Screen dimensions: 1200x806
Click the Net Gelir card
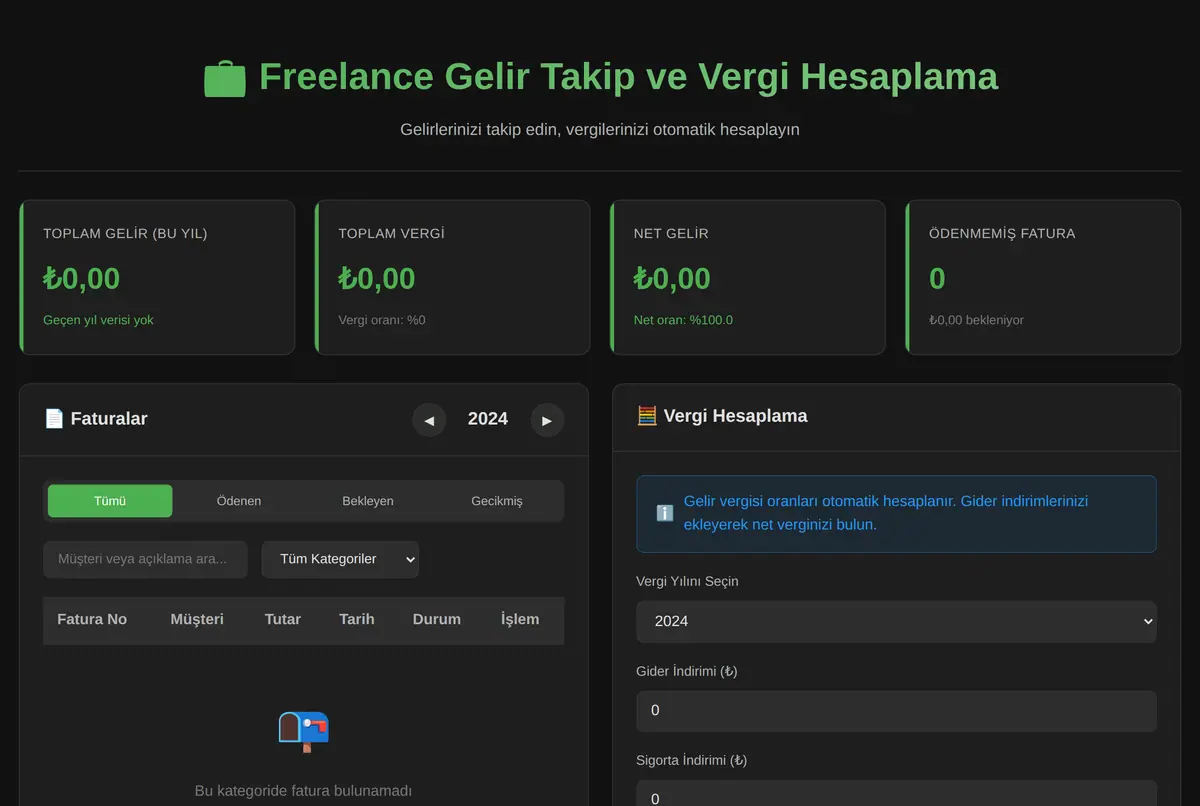pos(748,278)
